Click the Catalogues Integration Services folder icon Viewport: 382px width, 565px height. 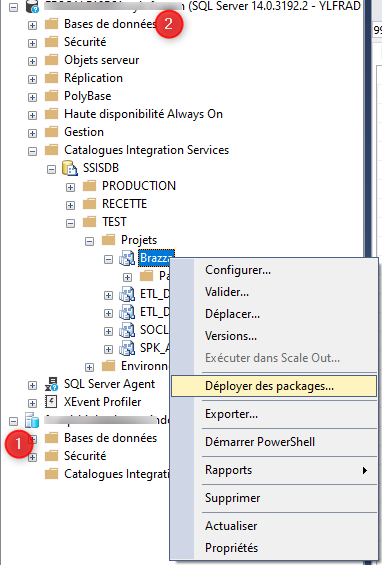coord(52,150)
